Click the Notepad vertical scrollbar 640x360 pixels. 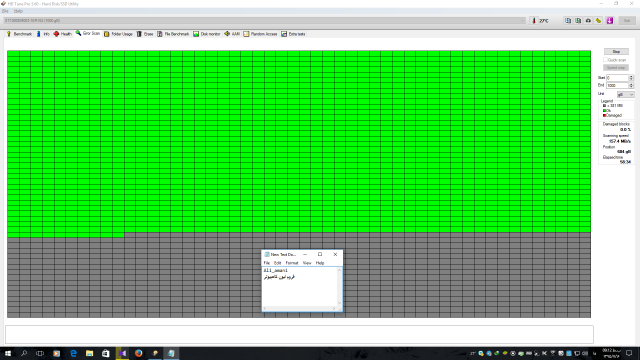[339, 287]
